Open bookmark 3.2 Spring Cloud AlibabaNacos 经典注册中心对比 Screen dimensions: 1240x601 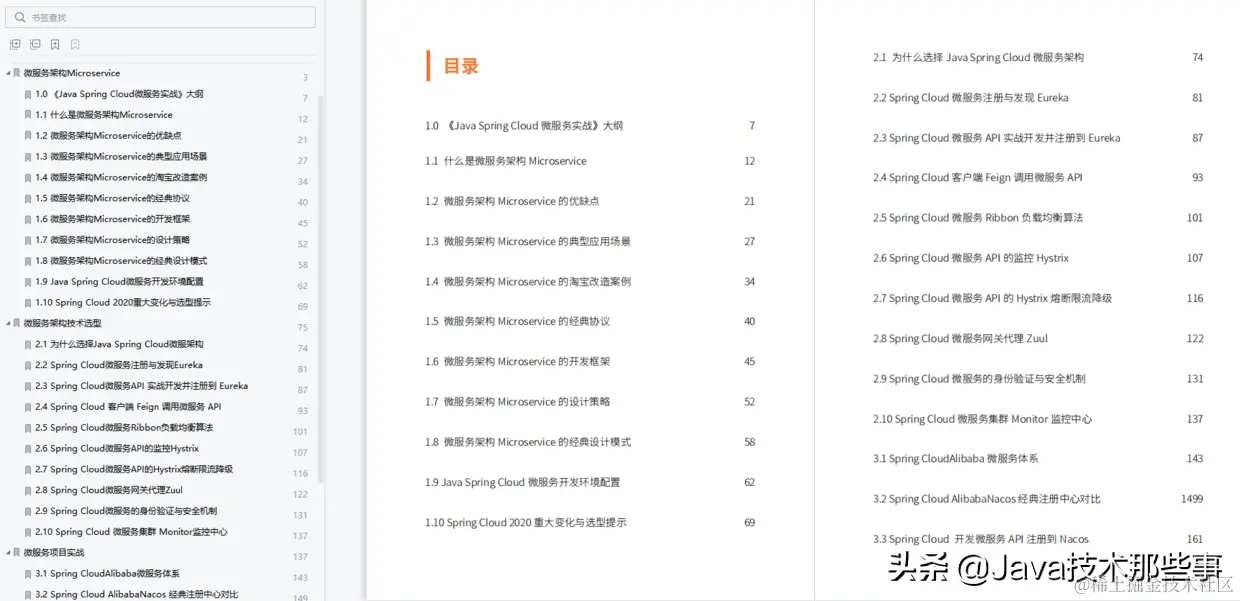[137, 594]
